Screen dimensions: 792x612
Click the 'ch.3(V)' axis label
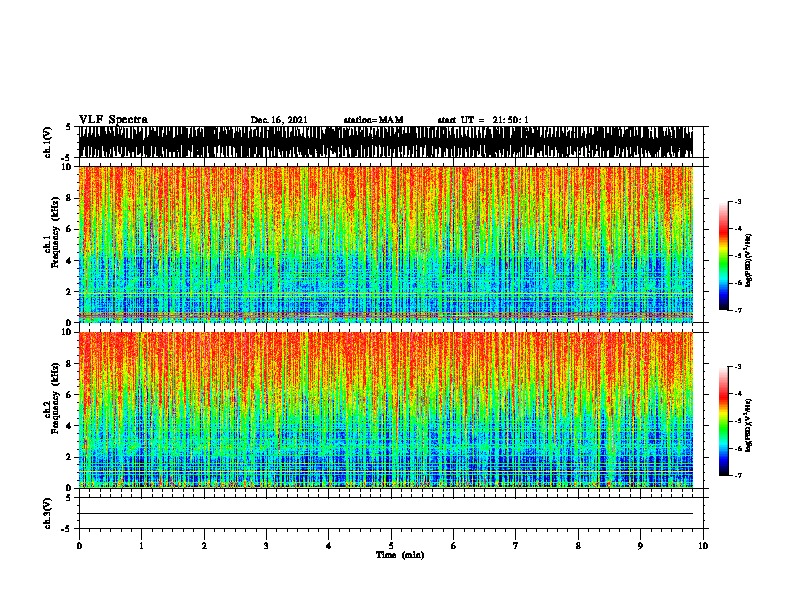point(47,513)
